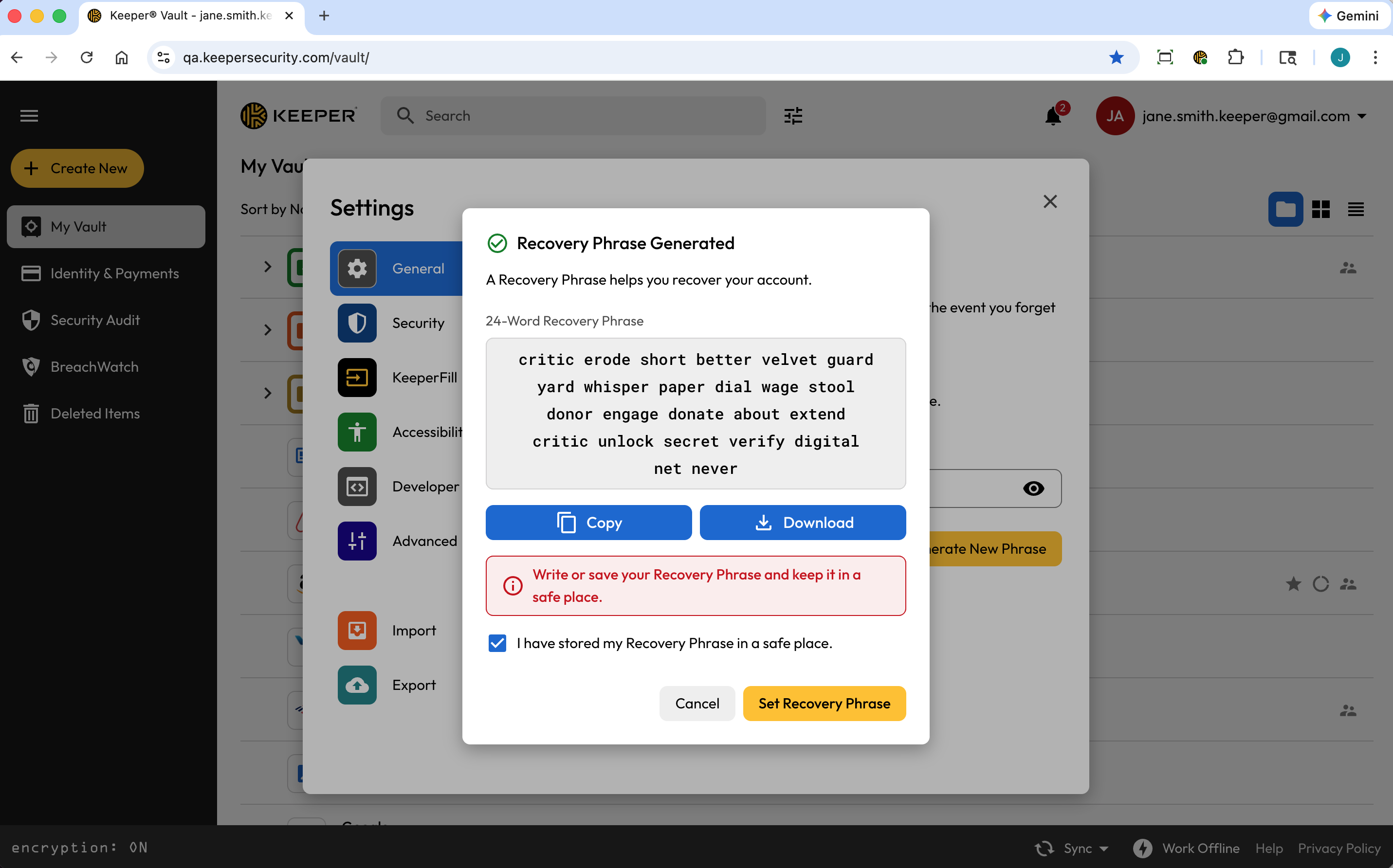Select Security Audit in sidebar

click(x=95, y=320)
